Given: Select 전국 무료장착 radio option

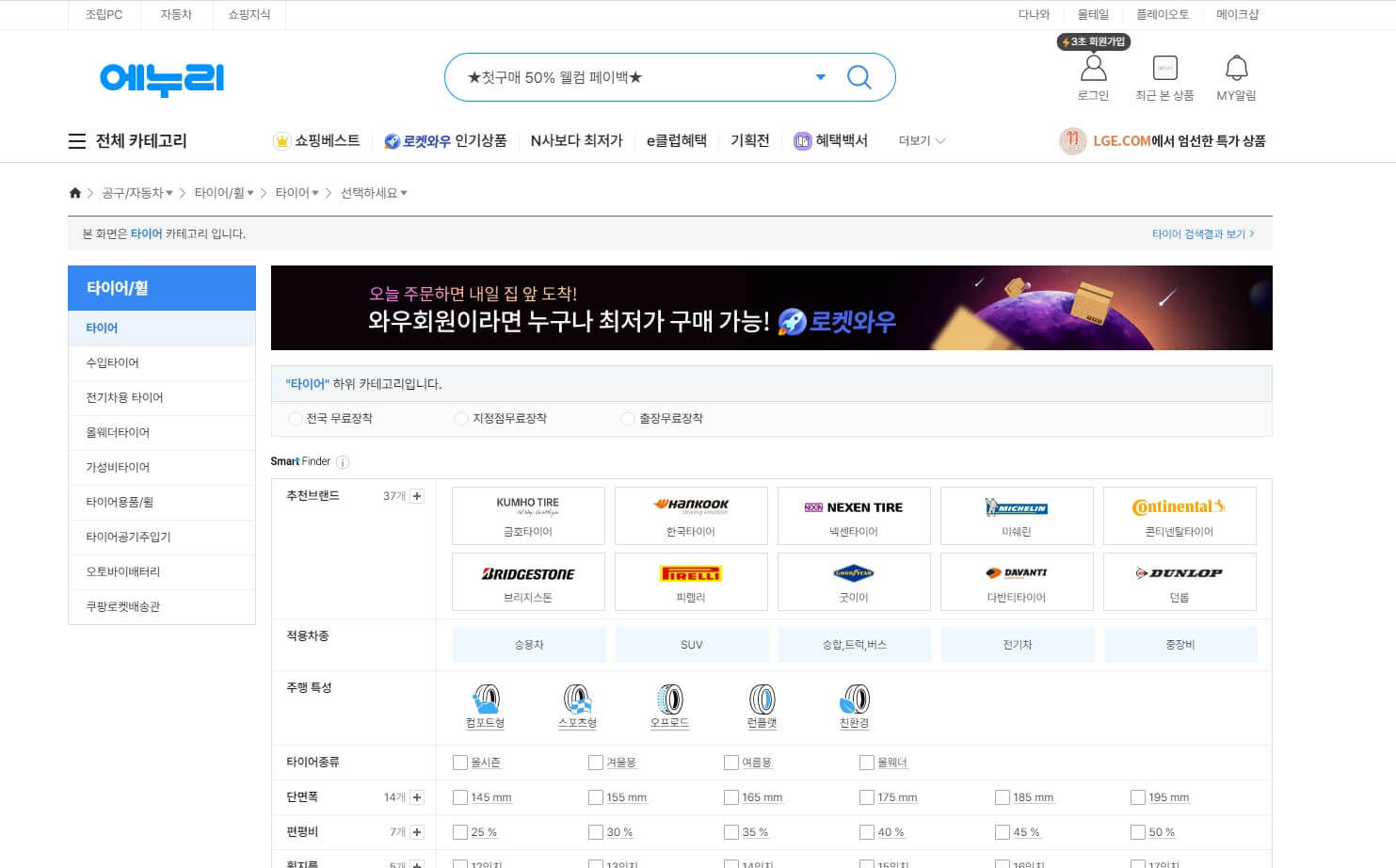Looking at the screenshot, I should tap(296, 419).
